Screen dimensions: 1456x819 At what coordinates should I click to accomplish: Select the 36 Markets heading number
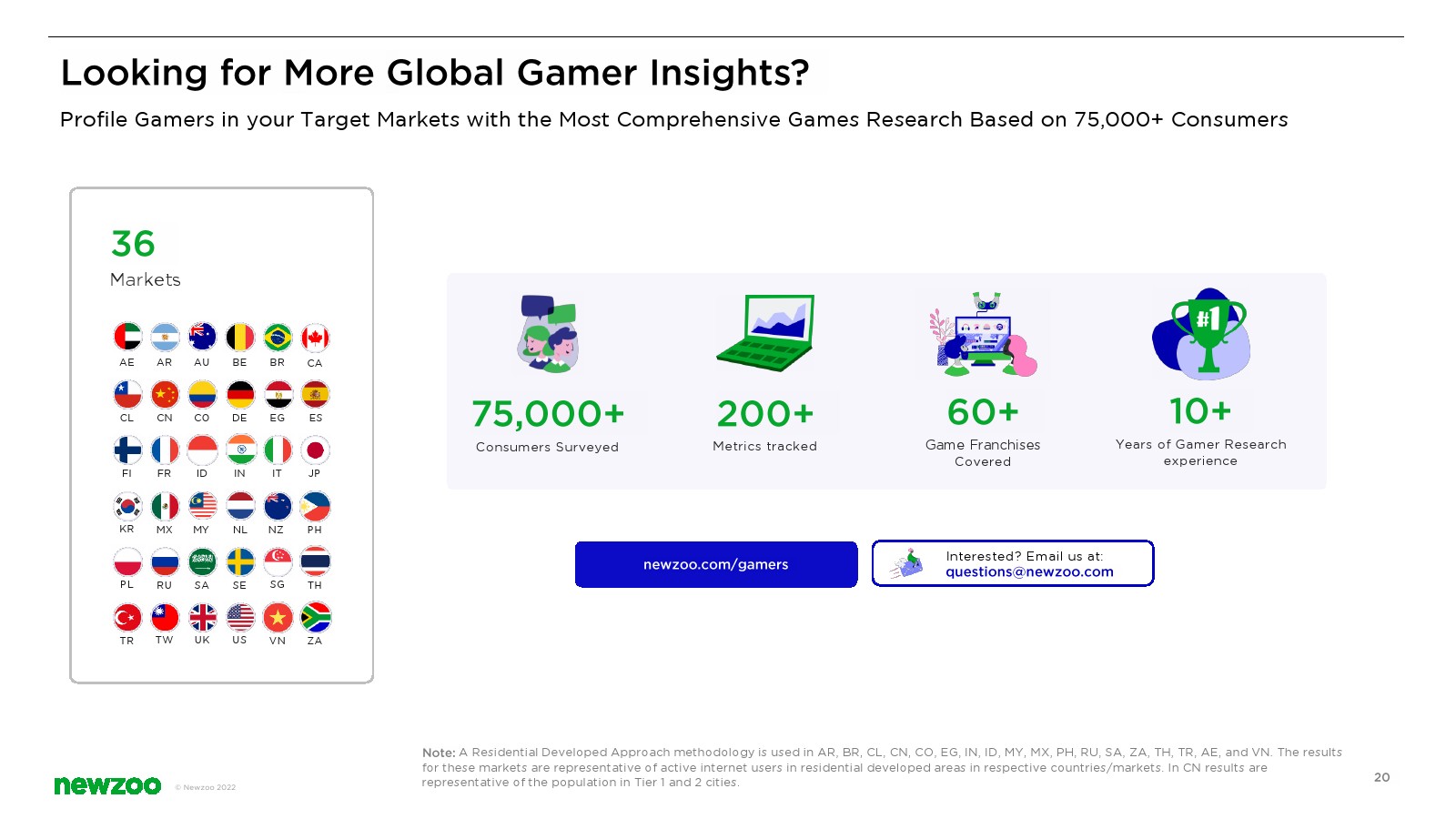(x=133, y=244)
